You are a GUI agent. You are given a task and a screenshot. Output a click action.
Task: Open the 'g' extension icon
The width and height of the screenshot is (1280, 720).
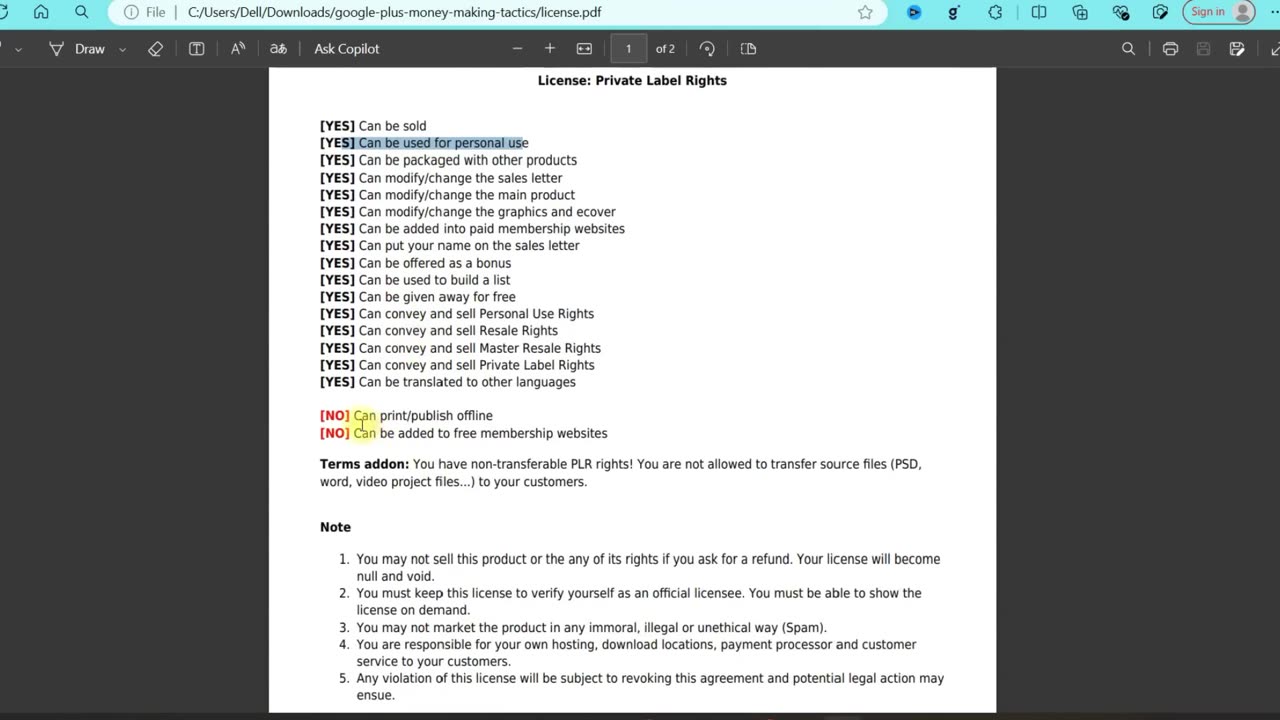[x=954, y=12]
